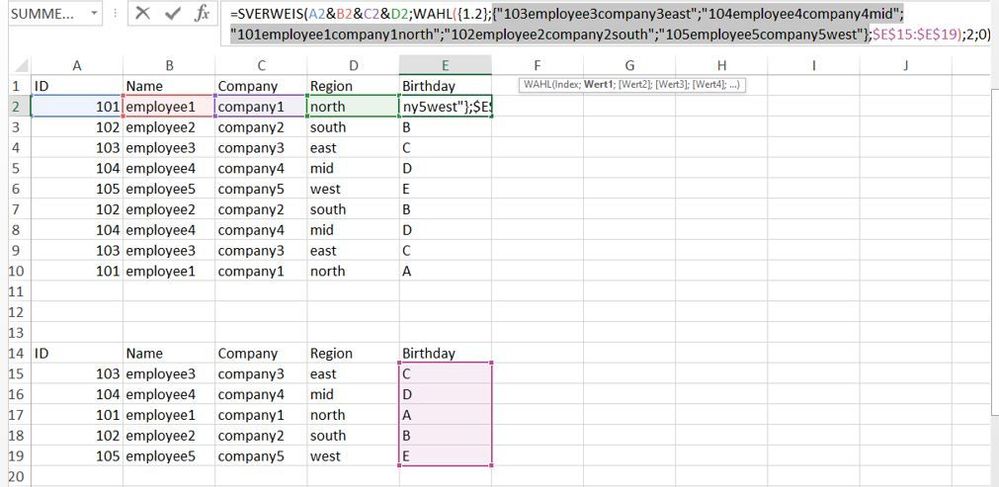Click the Select All corner triangle
This screenshot has height=487, width=999.
pyautogui.click(x=21, y=66)
